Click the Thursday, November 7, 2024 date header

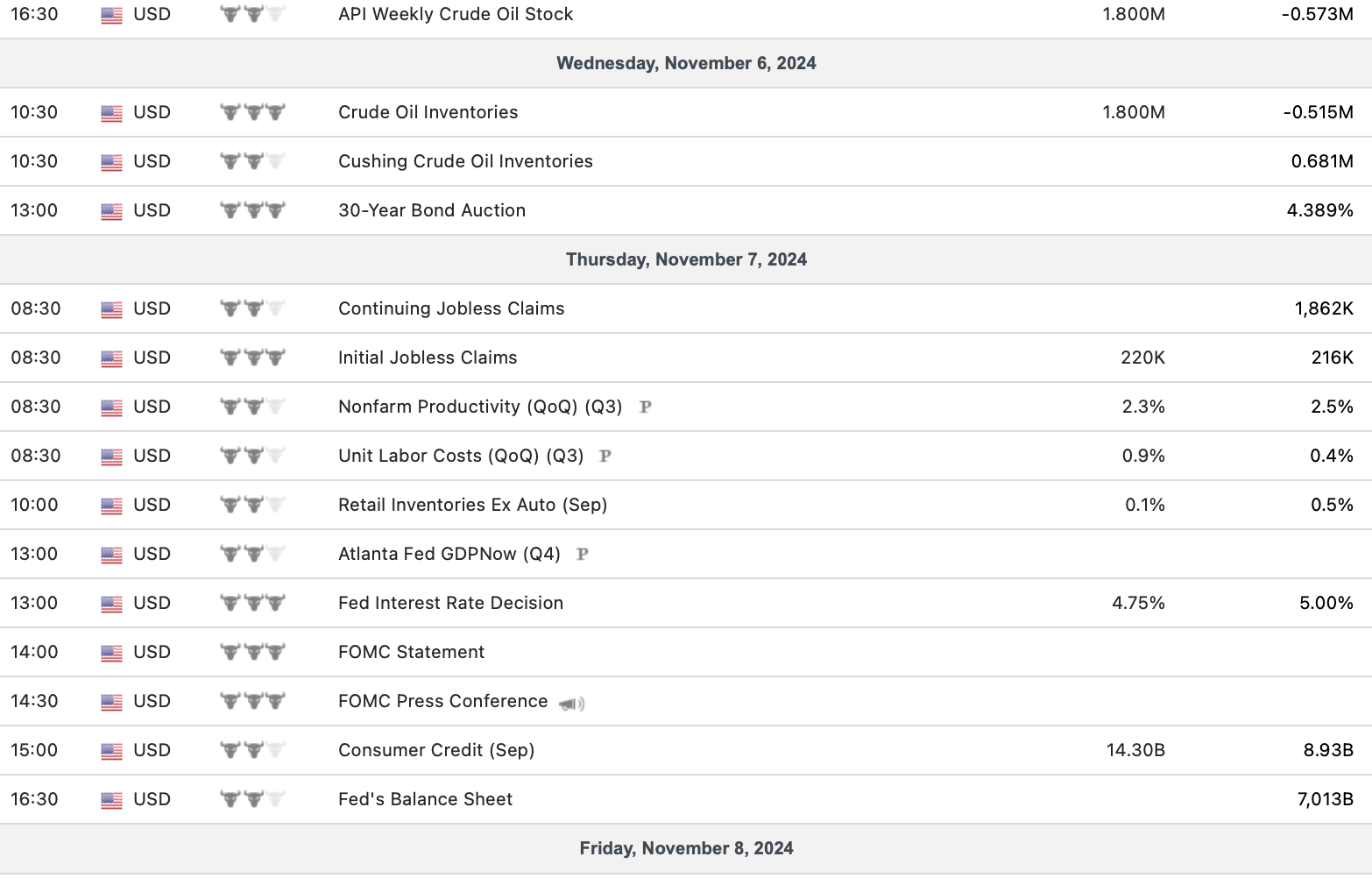686,259
